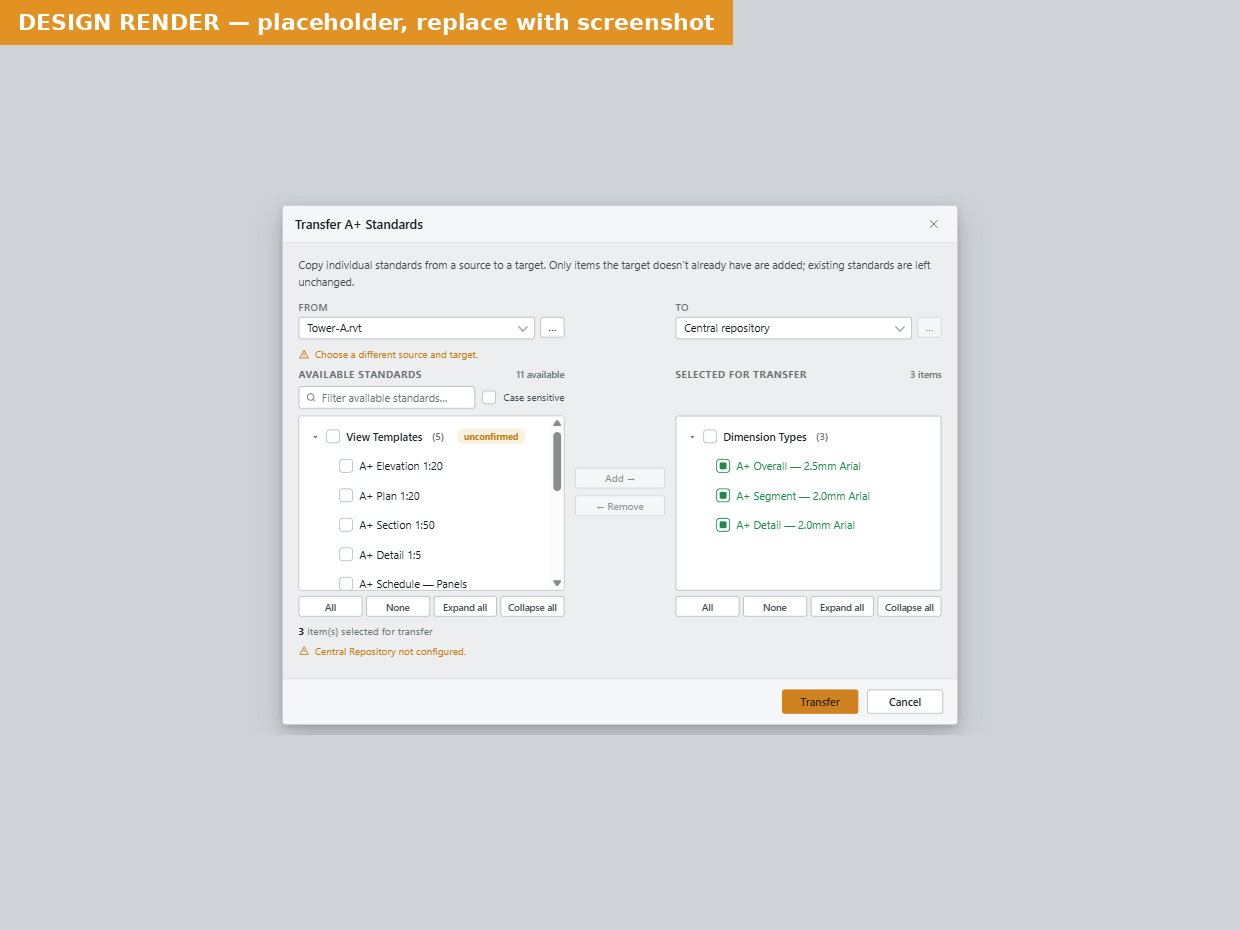
Task: Select None in the available standards list
Action: click(398, 607)
